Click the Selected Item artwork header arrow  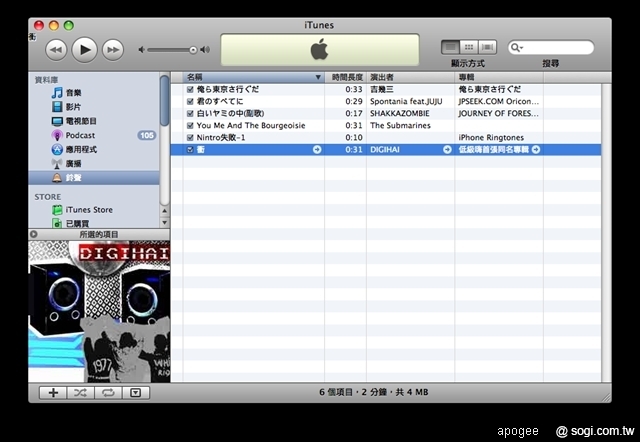coord(34,234)
